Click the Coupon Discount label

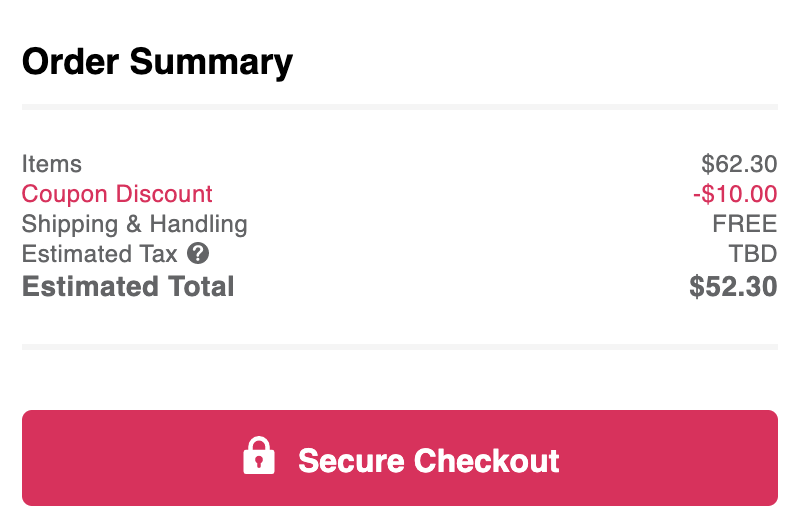point(117,194)
